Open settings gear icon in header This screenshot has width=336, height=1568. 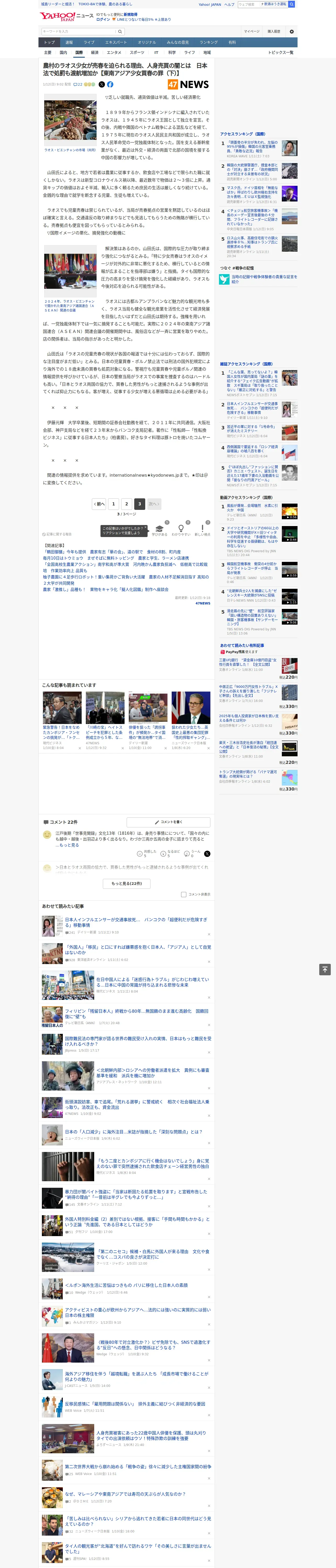click(x=292, y=32)
